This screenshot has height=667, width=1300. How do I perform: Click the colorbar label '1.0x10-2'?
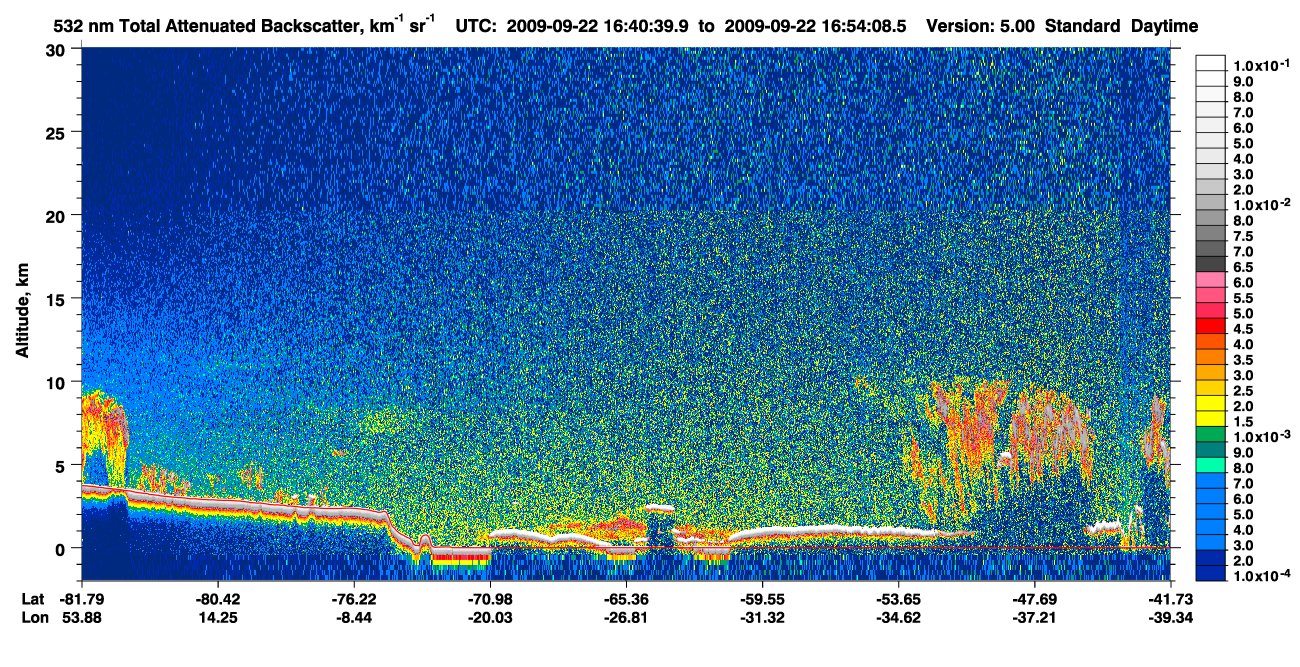click(x=1260, y=205)
